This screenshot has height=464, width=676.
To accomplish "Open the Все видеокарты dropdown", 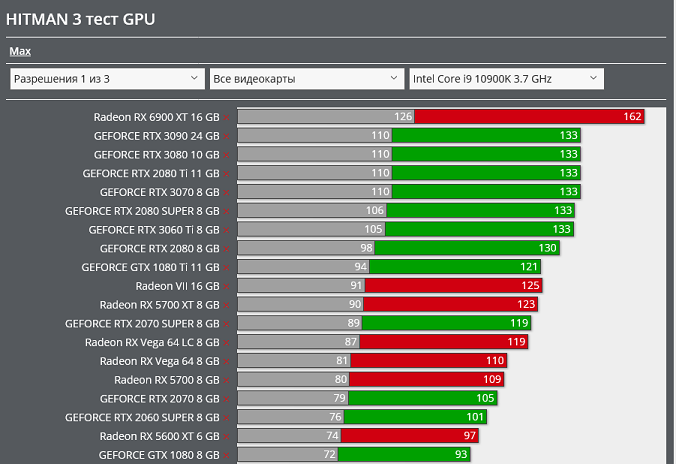I will pyautogui.click(x=307, y=79).
